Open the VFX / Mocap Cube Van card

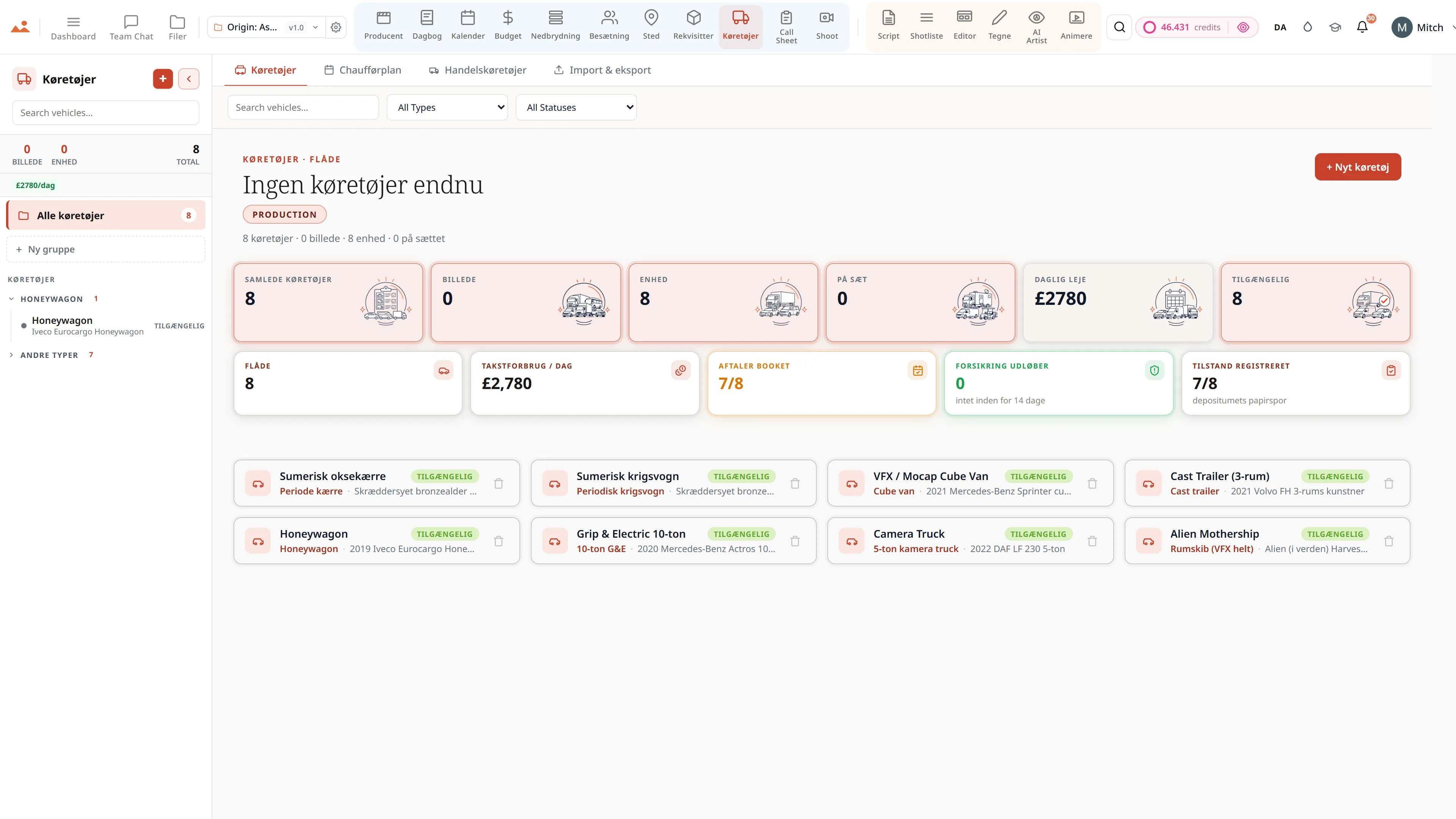pyautogui.click(x=970, y=483)
